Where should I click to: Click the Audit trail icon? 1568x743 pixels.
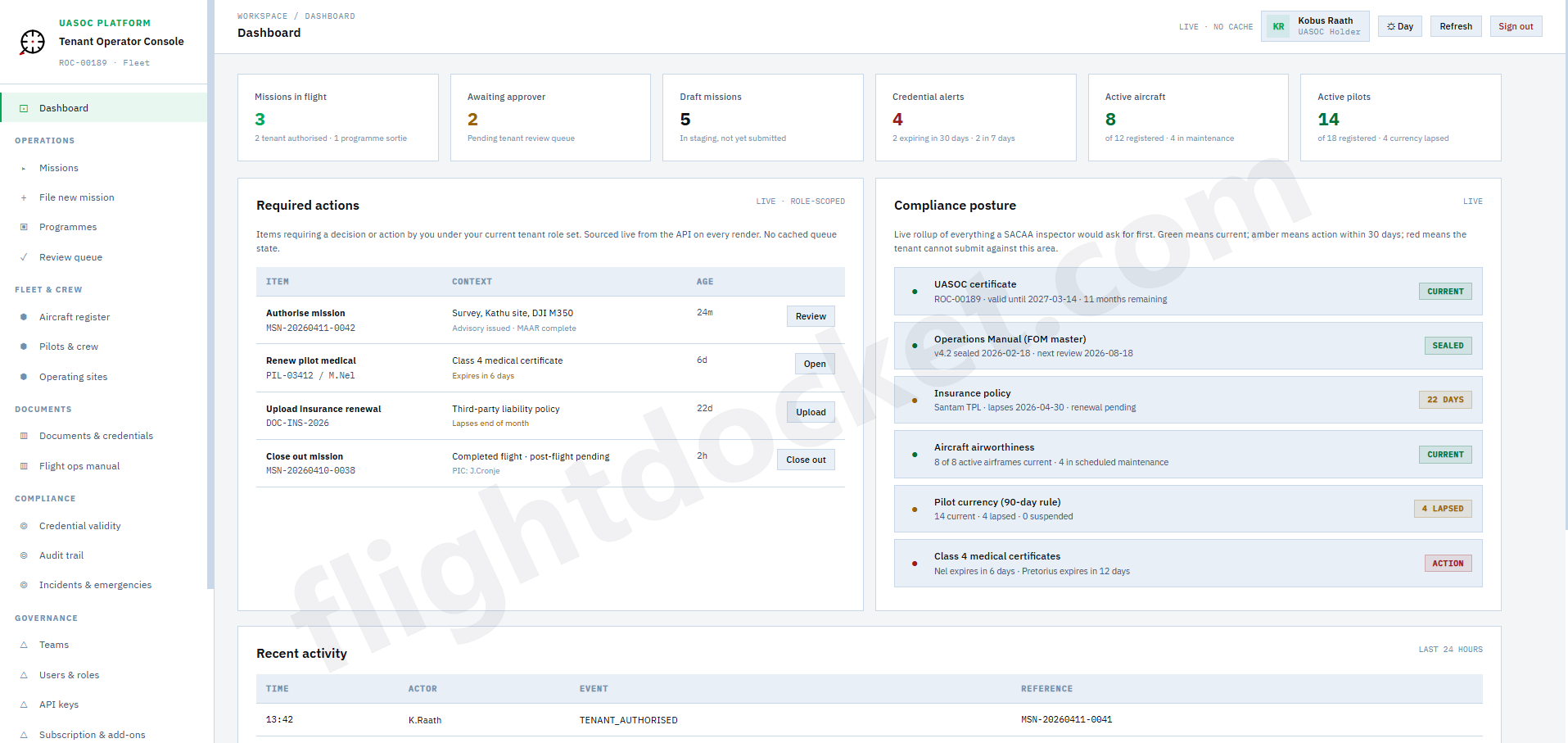(24, 555)
